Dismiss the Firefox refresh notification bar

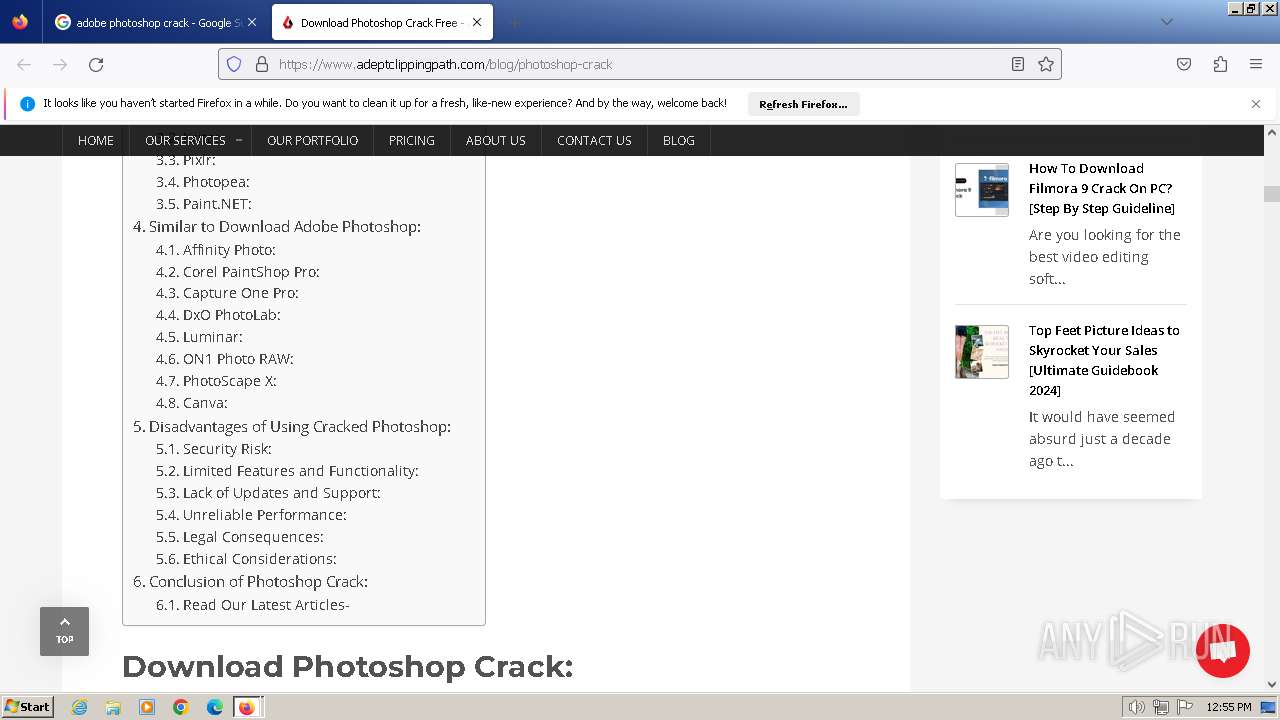pyautogui.click(x=1256, y=103)
